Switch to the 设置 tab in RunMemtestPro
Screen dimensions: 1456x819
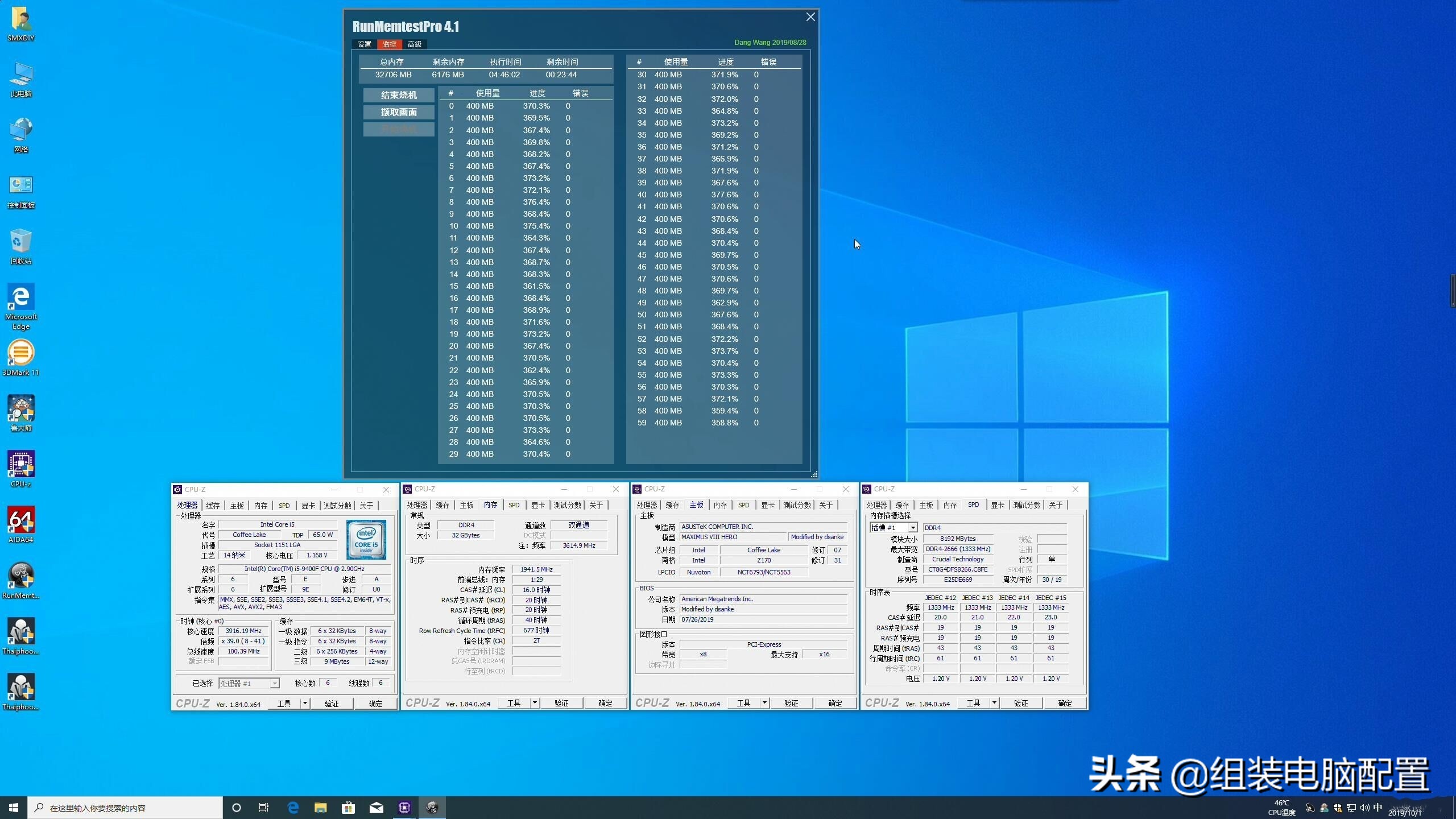click(364, 44)
